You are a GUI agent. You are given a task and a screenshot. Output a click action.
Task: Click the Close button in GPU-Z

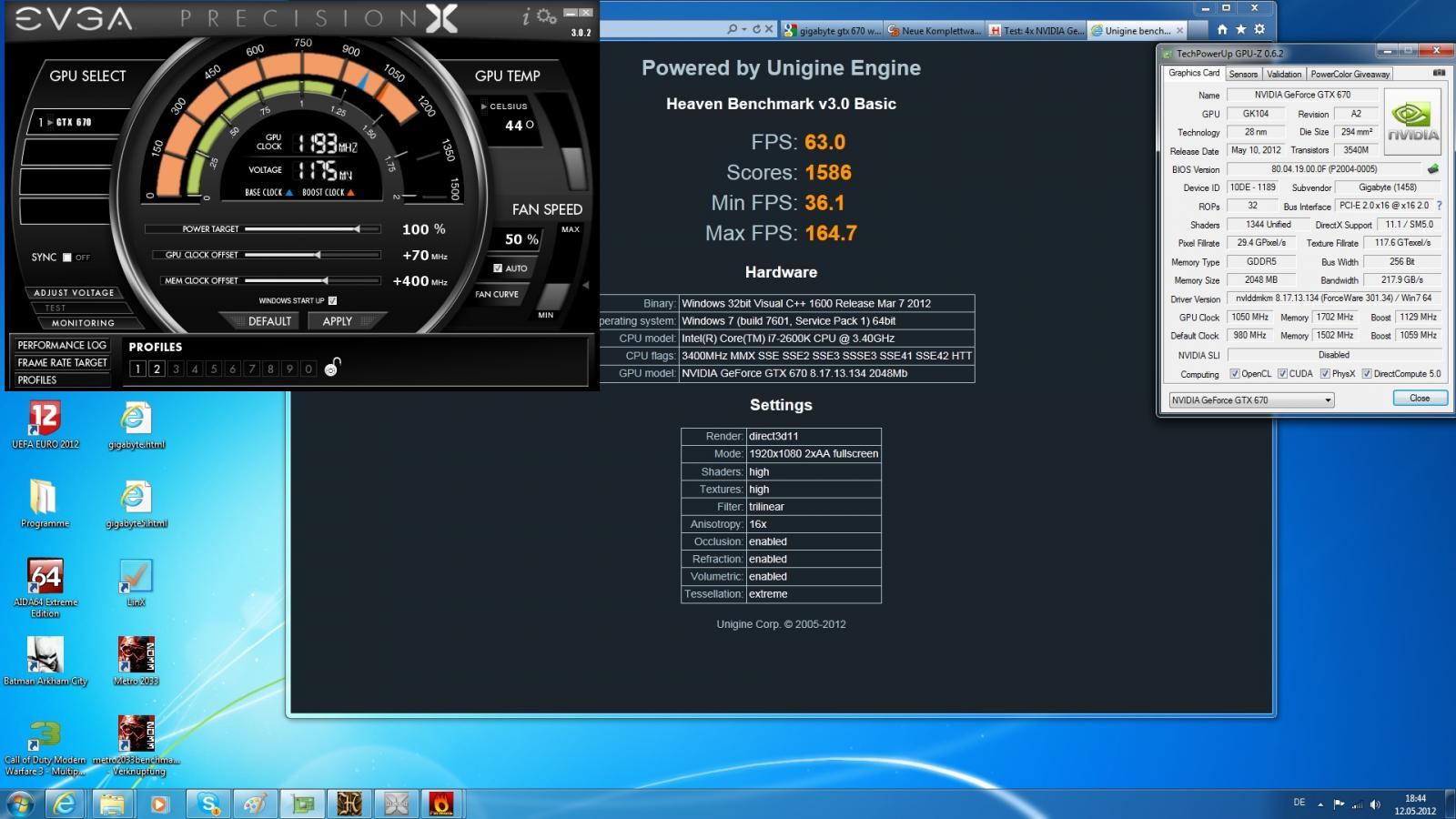pyautogui.click(x=1420, y=399)
